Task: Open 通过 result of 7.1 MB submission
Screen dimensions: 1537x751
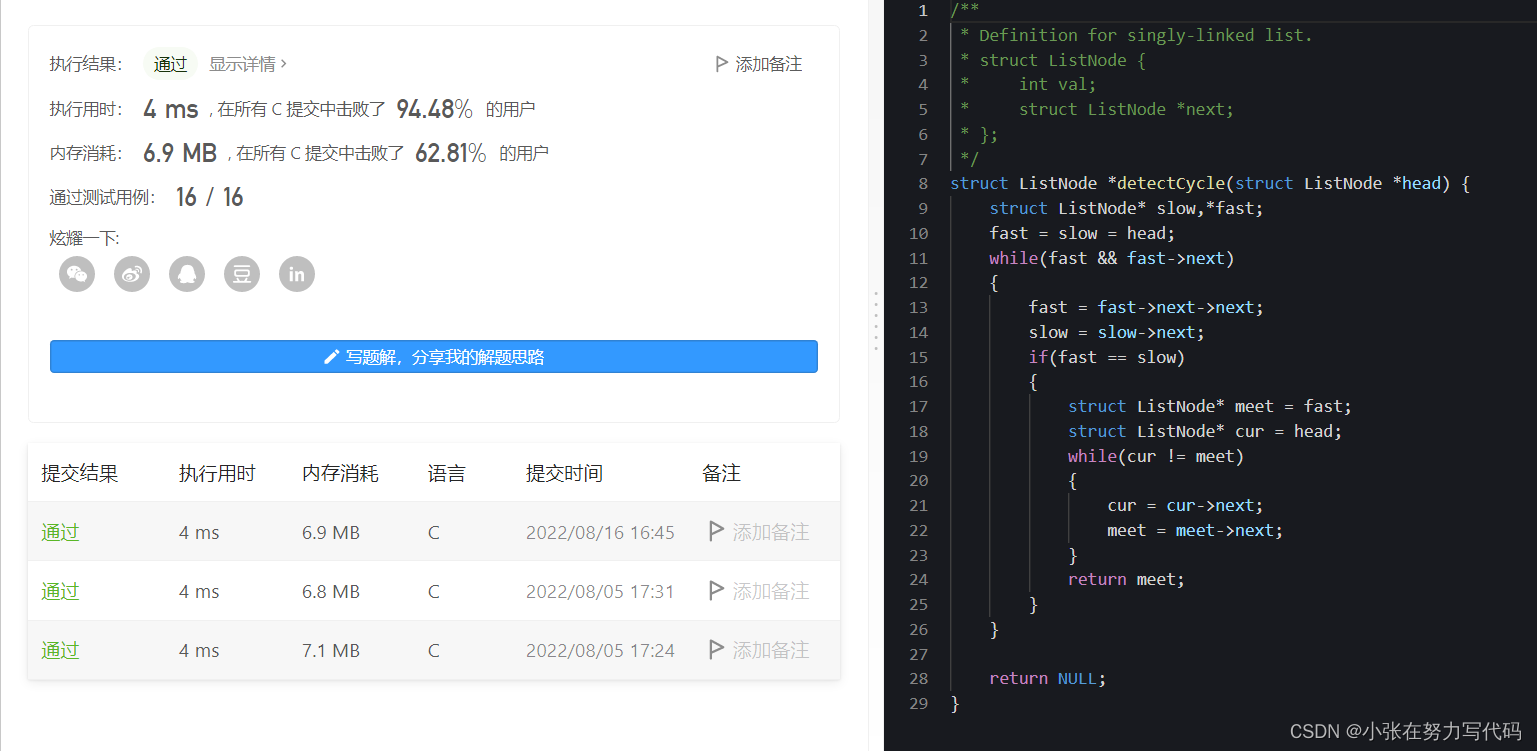Action: point(60,650)
